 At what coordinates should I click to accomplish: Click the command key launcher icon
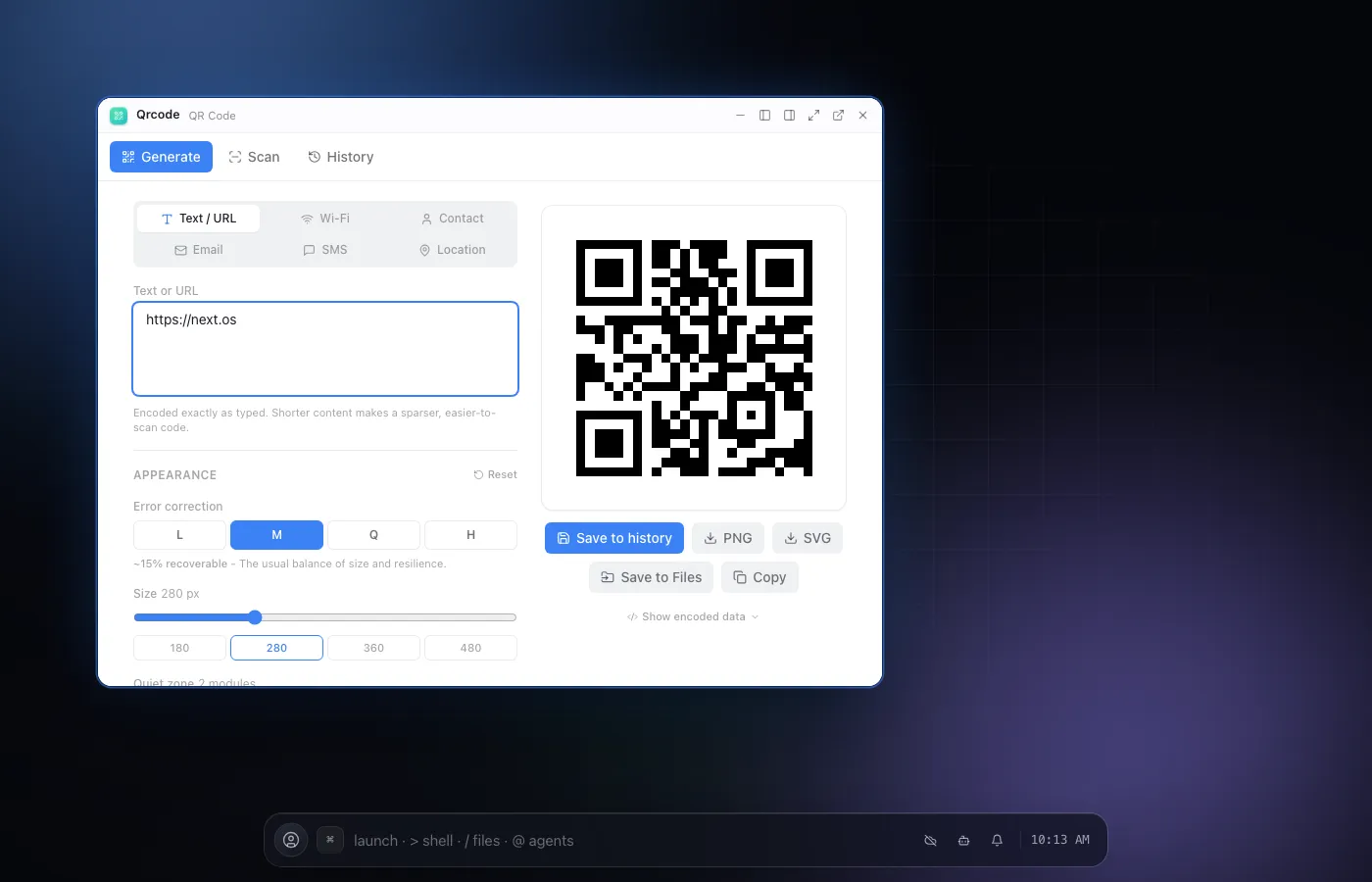tap(330, 840)
